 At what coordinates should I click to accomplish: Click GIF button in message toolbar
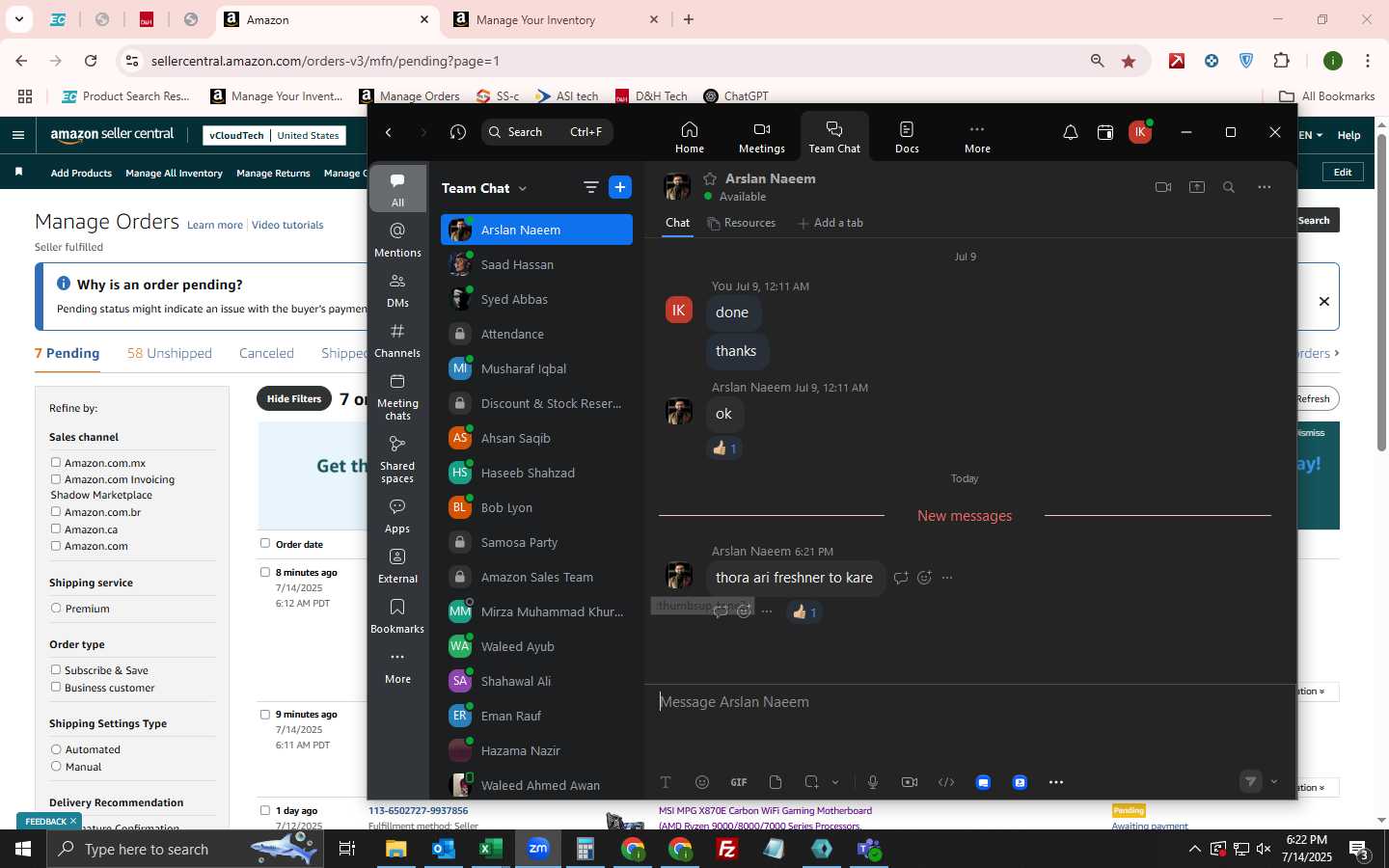click(x=739, y=782)
